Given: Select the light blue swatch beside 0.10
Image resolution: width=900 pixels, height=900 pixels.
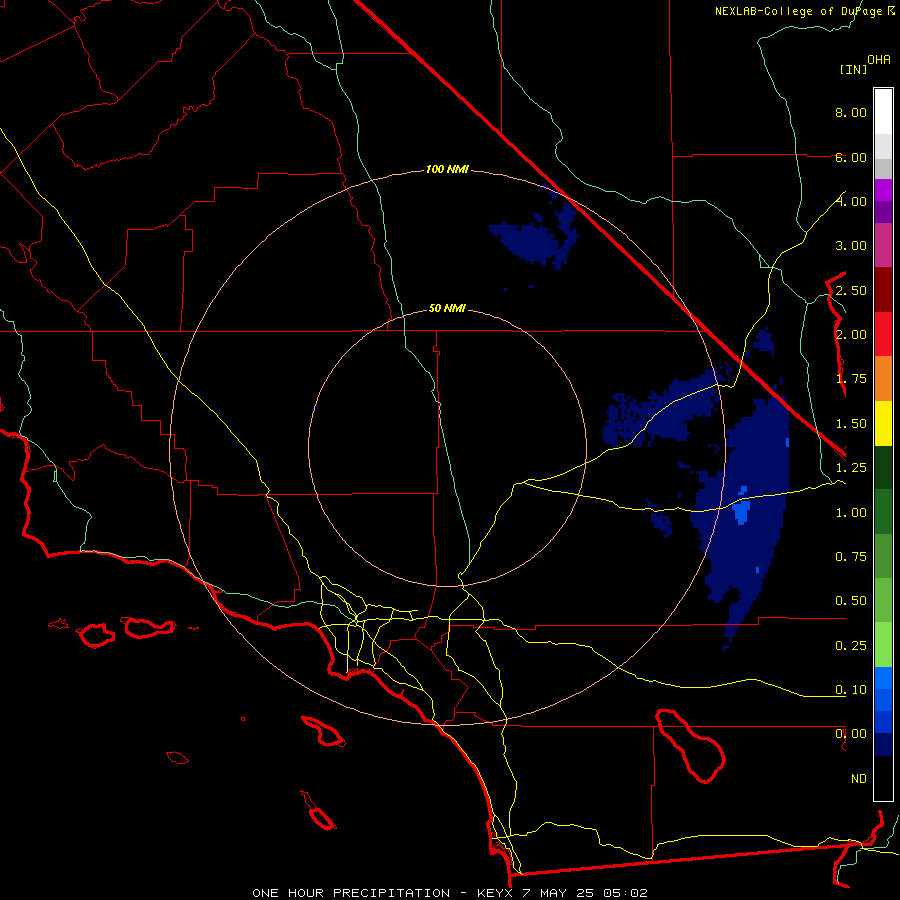Looking at the screenshot, I should (x=883, y=678).
